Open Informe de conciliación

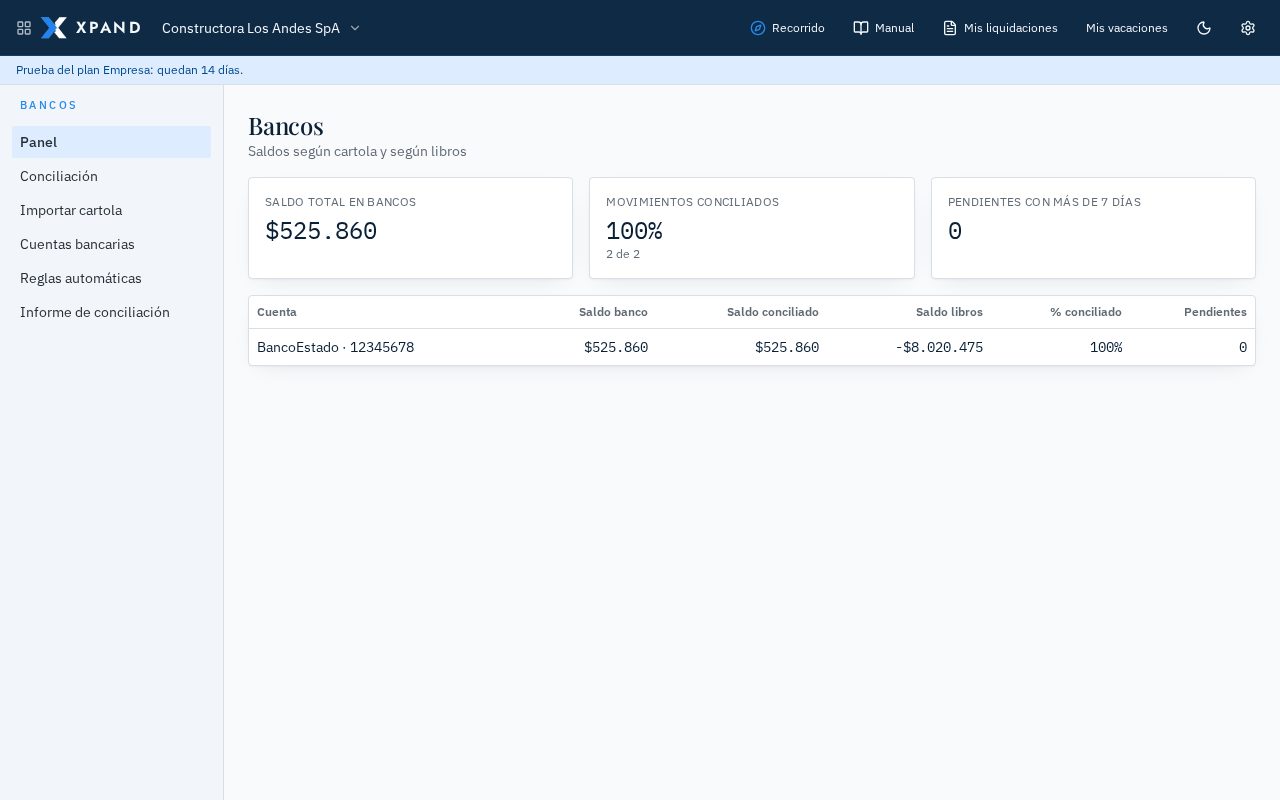111,312
